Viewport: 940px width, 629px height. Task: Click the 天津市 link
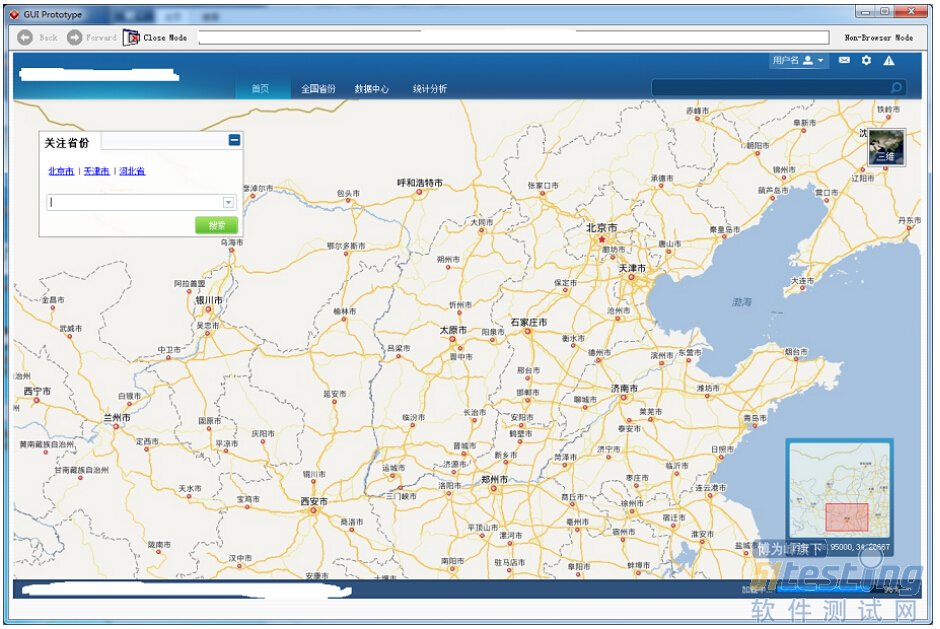(x=97, y=171)
